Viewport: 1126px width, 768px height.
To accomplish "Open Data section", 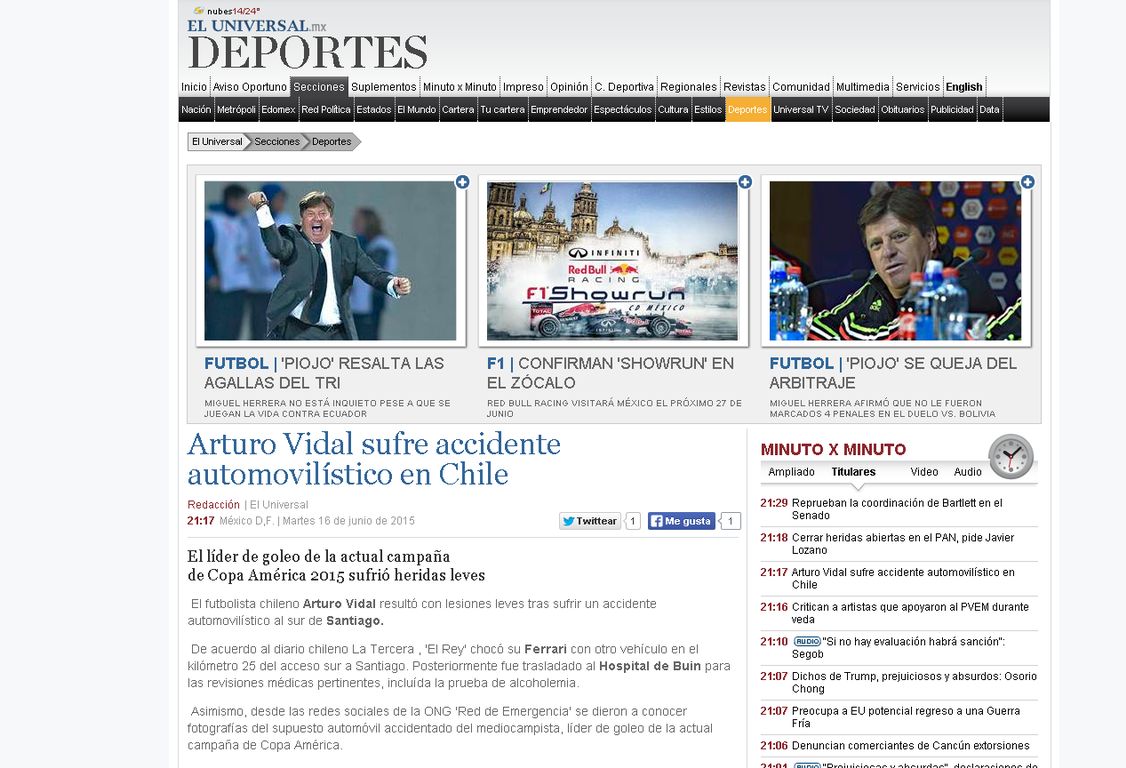I will click(x=989, y=109).
